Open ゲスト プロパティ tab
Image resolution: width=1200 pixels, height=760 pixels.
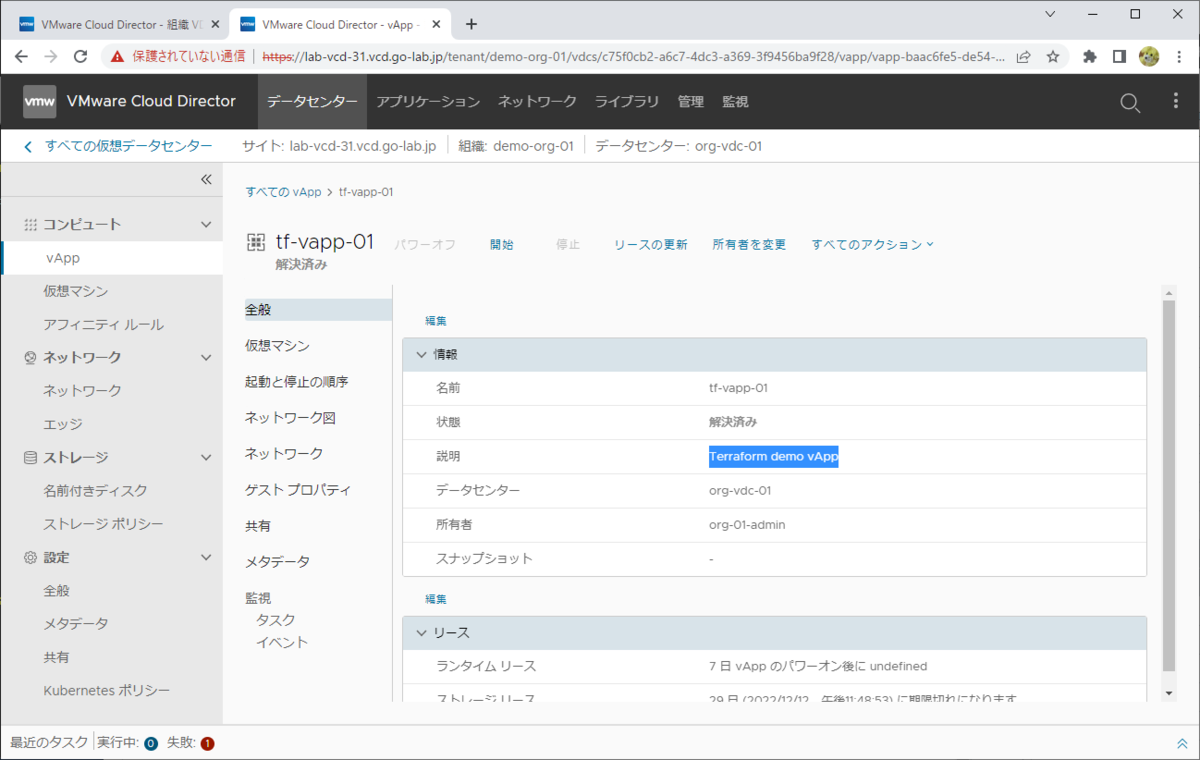(x=298, y=490)
